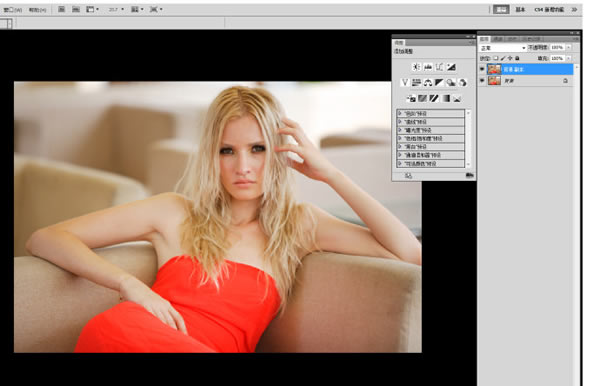Hide the bottom Background layer eye icon
600x386 pixels.
[x=482, y=80]
